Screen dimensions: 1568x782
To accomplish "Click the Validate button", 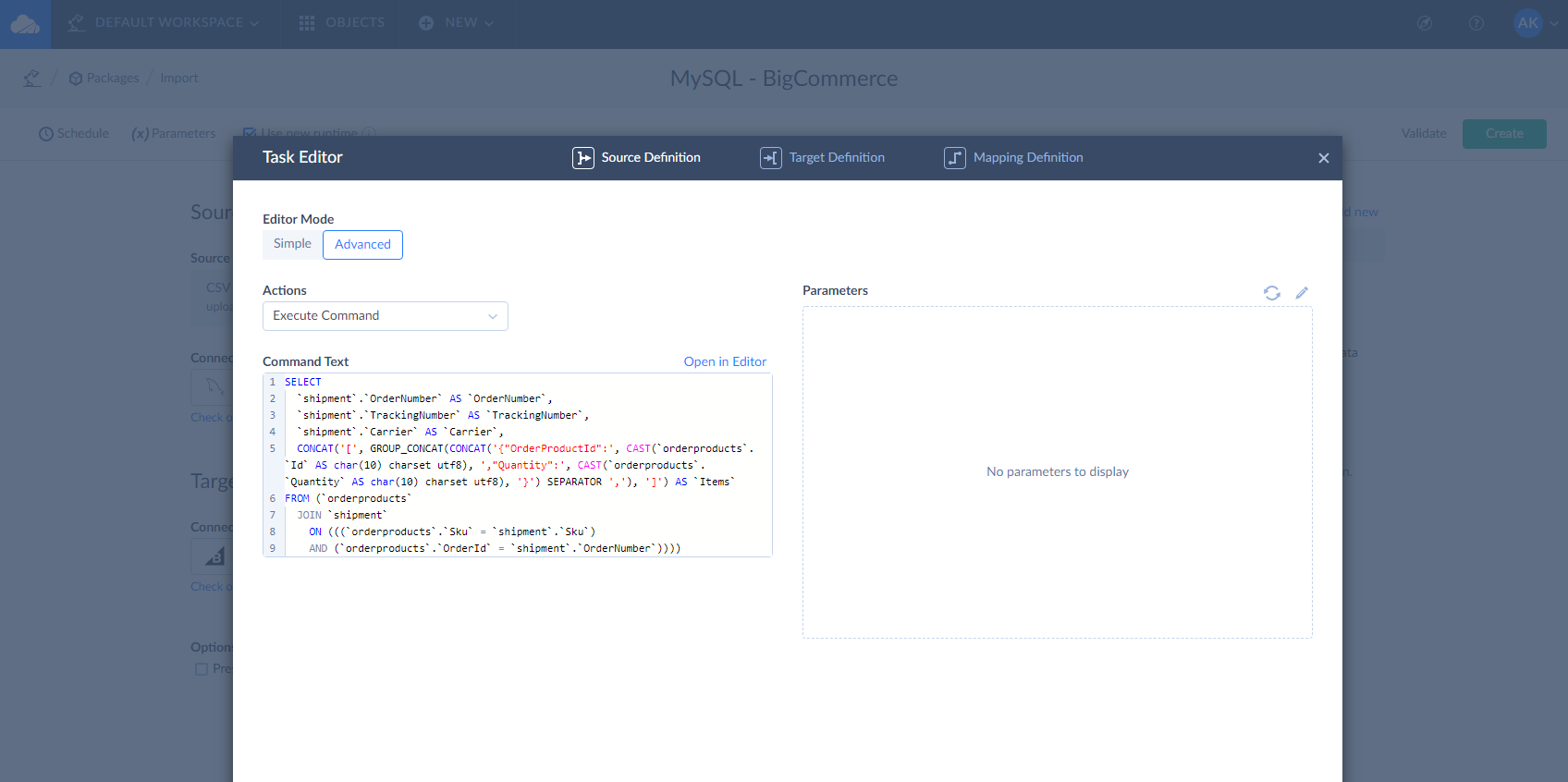I will 1424,133.
